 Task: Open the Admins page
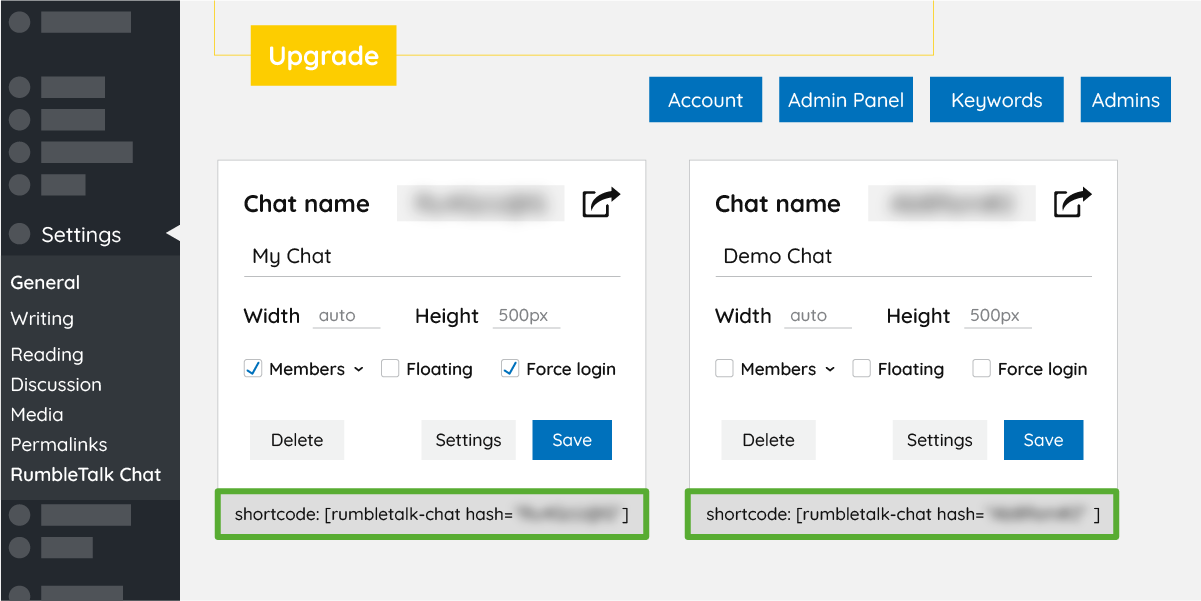pos(1125,99)
